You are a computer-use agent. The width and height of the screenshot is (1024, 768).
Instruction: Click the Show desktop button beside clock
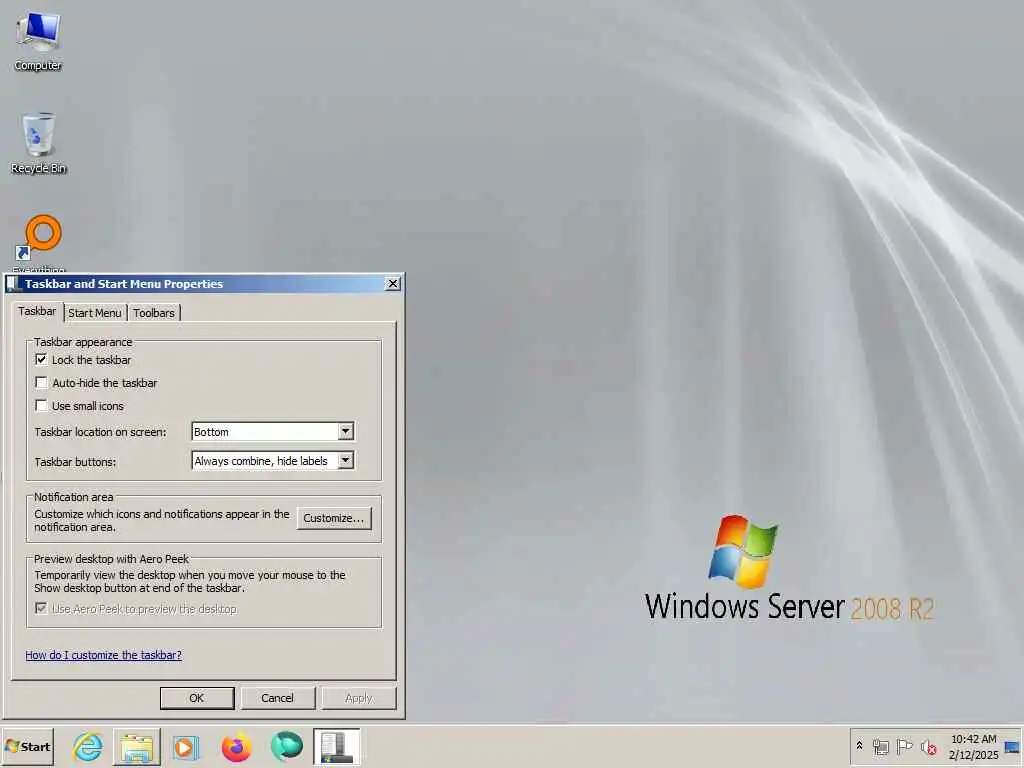pos(1012,746)
